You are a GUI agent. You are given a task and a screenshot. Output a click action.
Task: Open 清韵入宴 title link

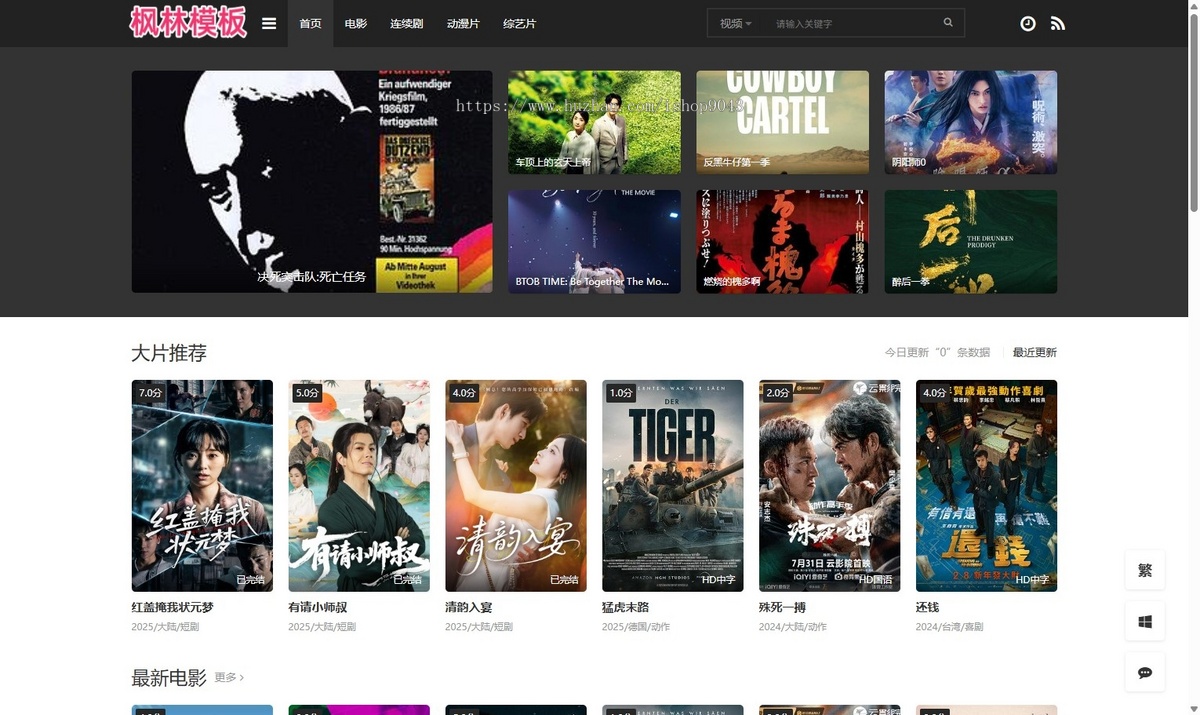(x=469, y=607)
